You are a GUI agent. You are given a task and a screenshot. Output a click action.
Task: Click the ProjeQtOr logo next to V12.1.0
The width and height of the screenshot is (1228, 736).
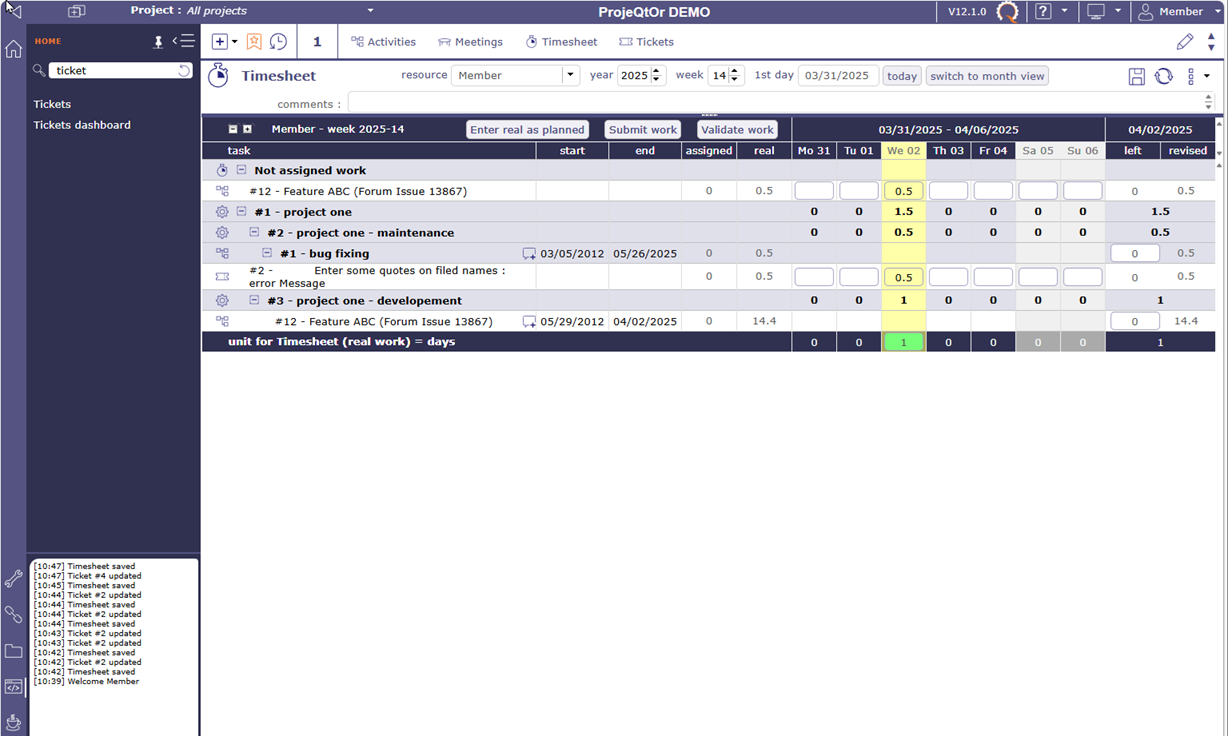[1009, 12]
